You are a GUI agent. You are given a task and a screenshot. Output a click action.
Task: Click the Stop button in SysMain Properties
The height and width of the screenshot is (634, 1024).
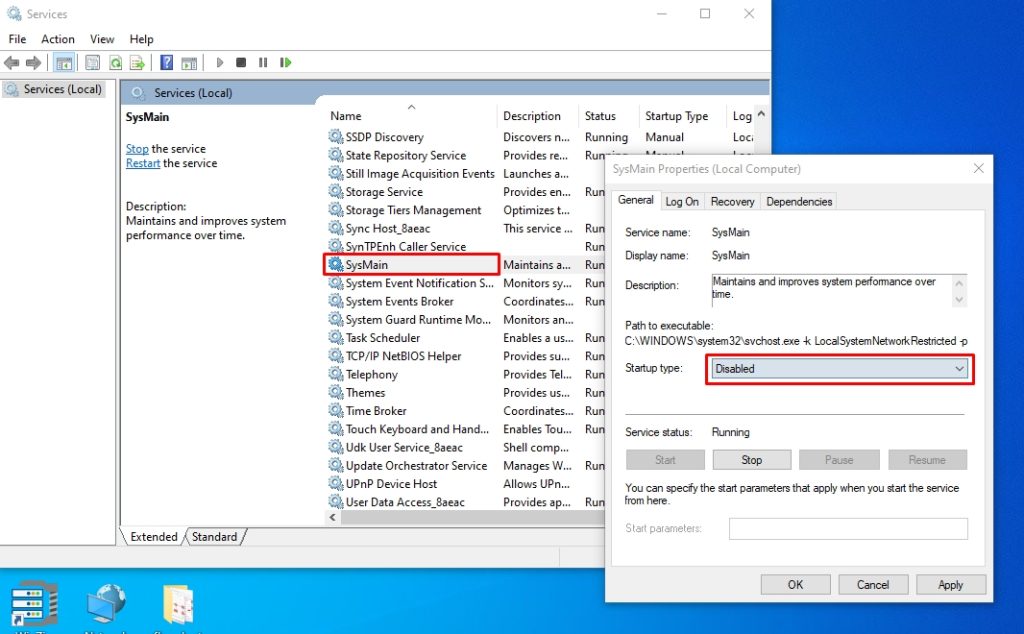click(x=752, y=460)
